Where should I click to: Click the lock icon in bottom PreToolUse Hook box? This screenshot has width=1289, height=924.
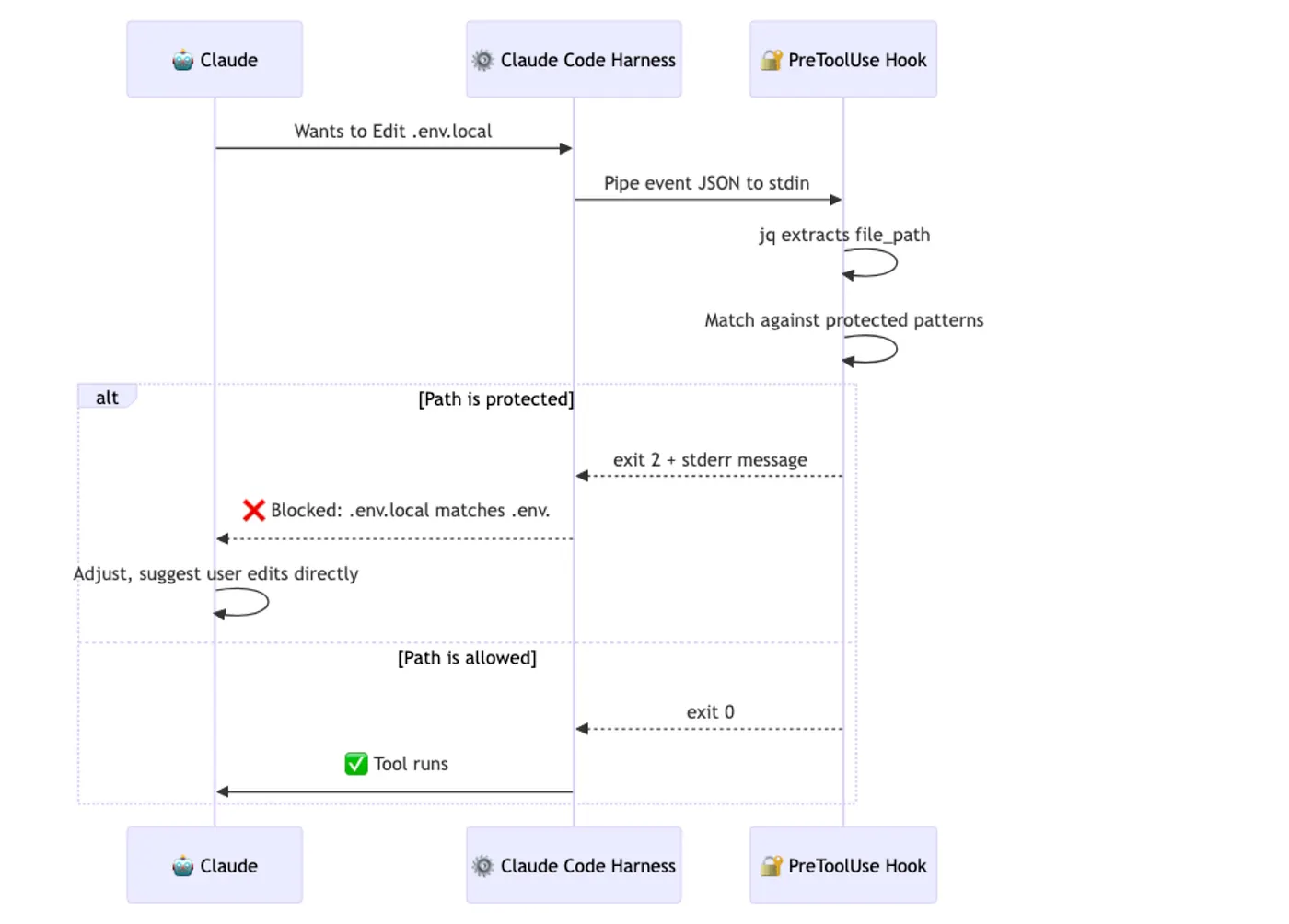tap(771, 866)
